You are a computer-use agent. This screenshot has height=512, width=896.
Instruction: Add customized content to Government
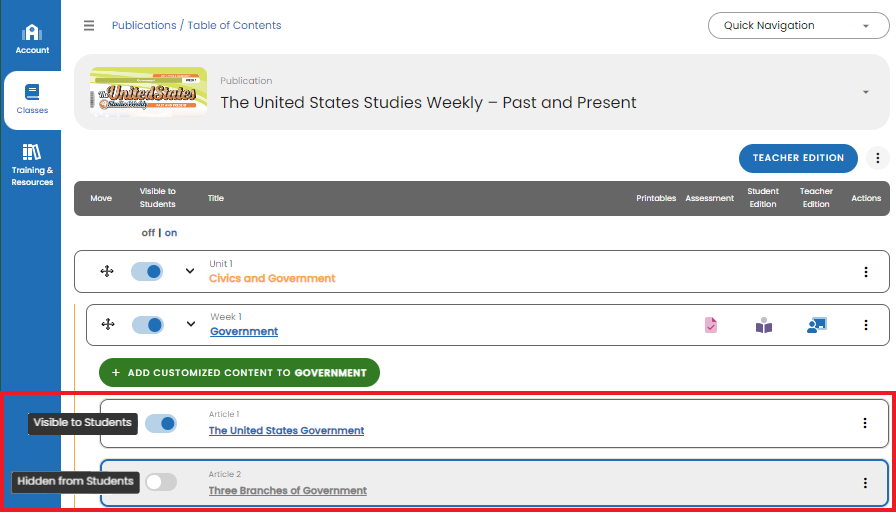pos(239,373)
